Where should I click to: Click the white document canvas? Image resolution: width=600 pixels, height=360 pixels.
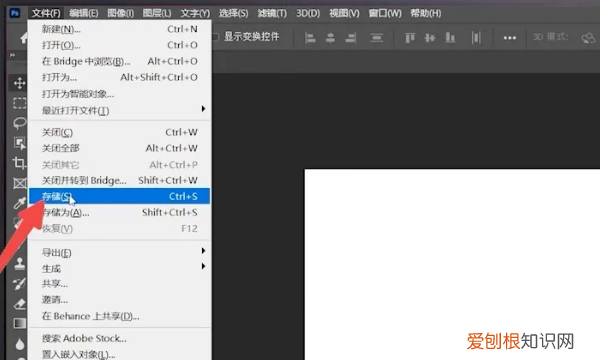point(452,264)
